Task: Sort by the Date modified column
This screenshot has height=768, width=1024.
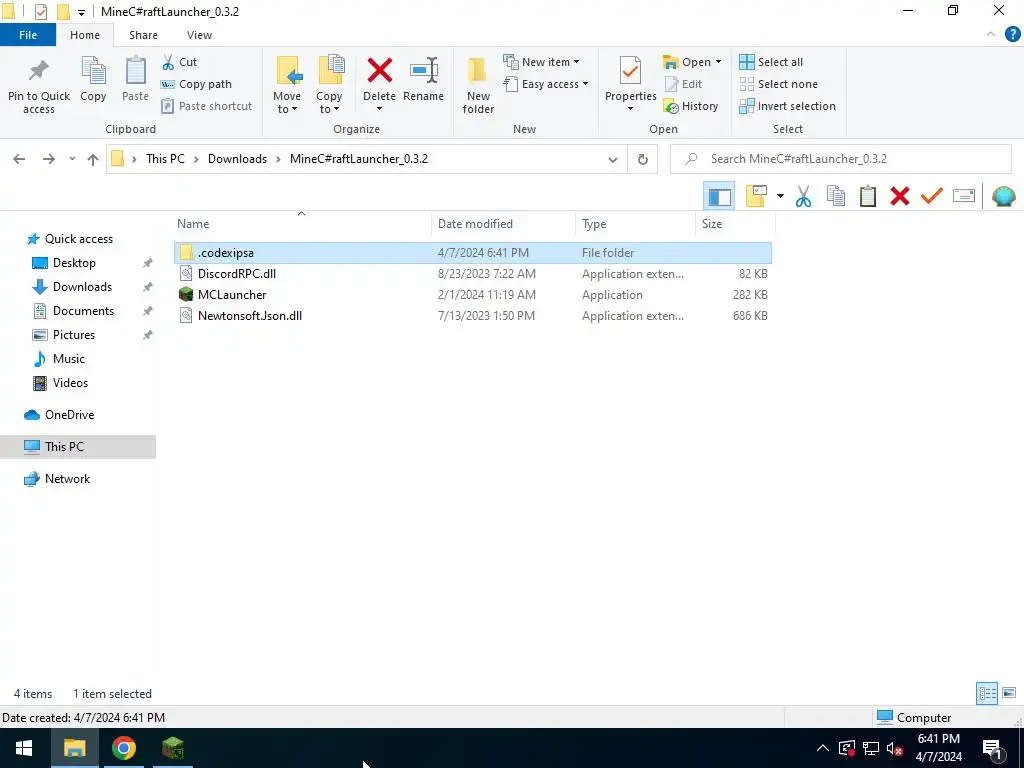Action: 475,223
